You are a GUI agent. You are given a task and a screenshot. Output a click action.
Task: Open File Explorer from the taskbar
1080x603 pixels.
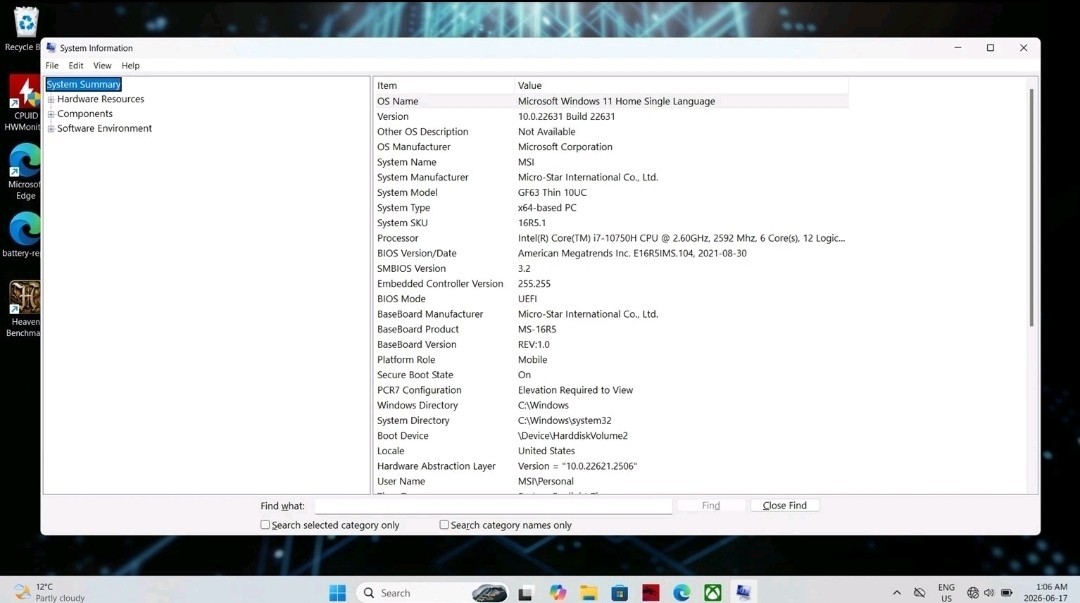click(588, 592)
